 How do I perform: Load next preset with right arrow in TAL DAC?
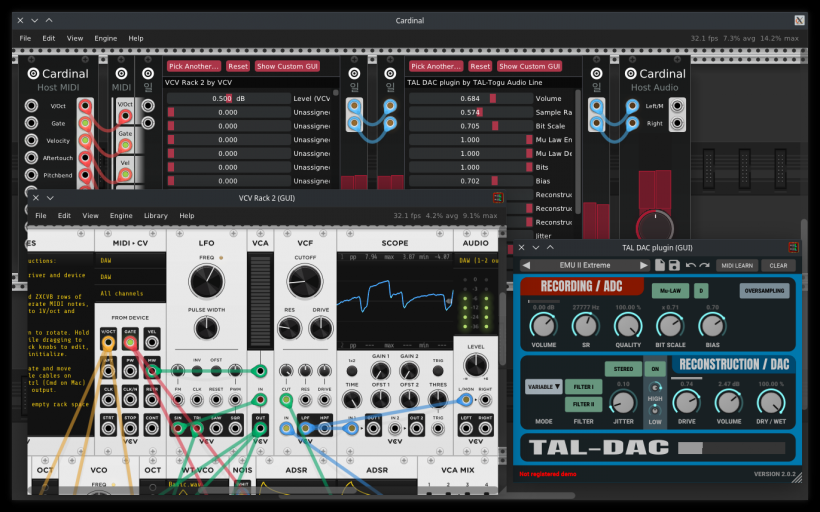pos(644,265)
